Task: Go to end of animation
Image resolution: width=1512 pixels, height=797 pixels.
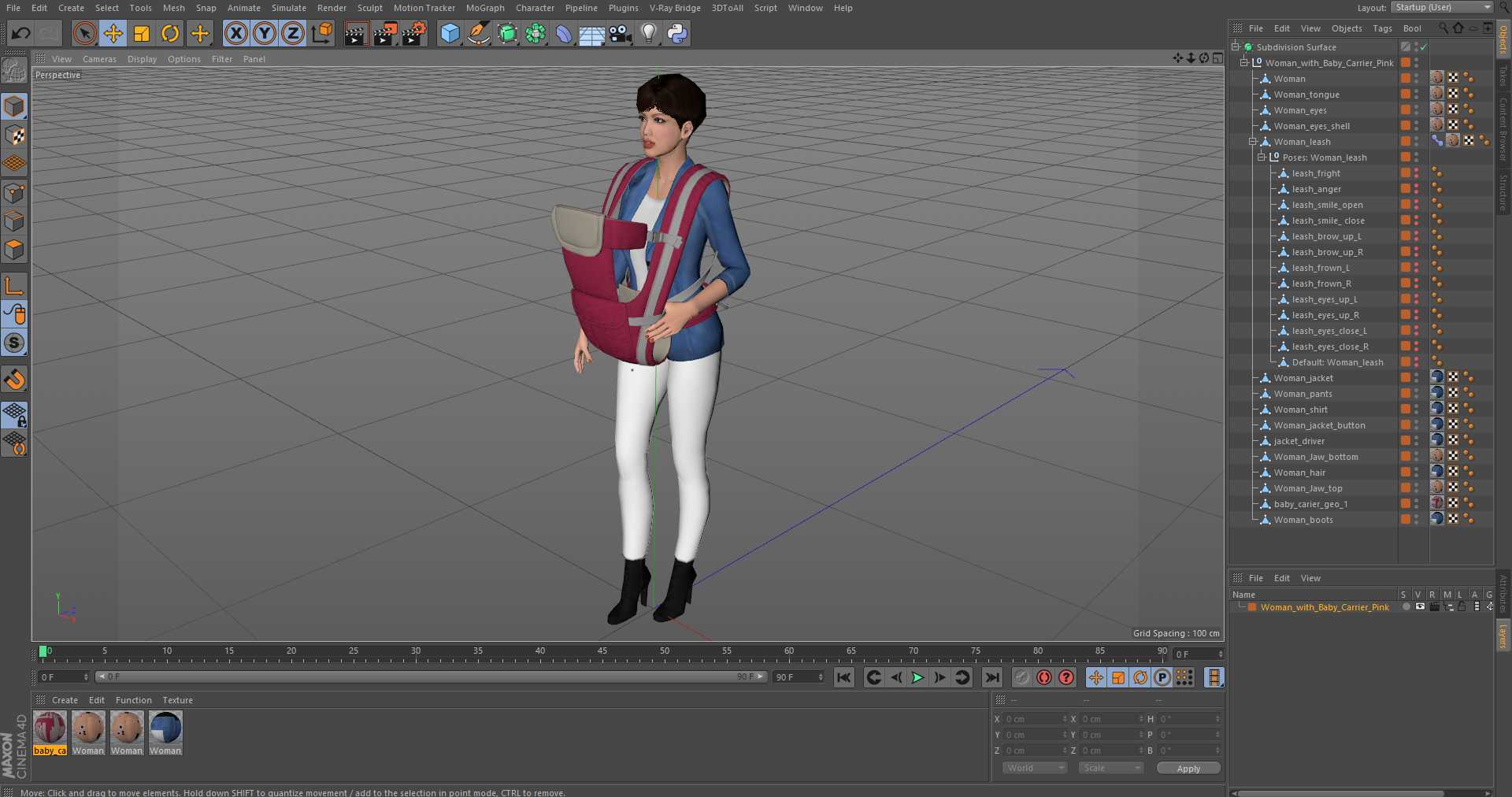Action: click(x=992, y=677)
